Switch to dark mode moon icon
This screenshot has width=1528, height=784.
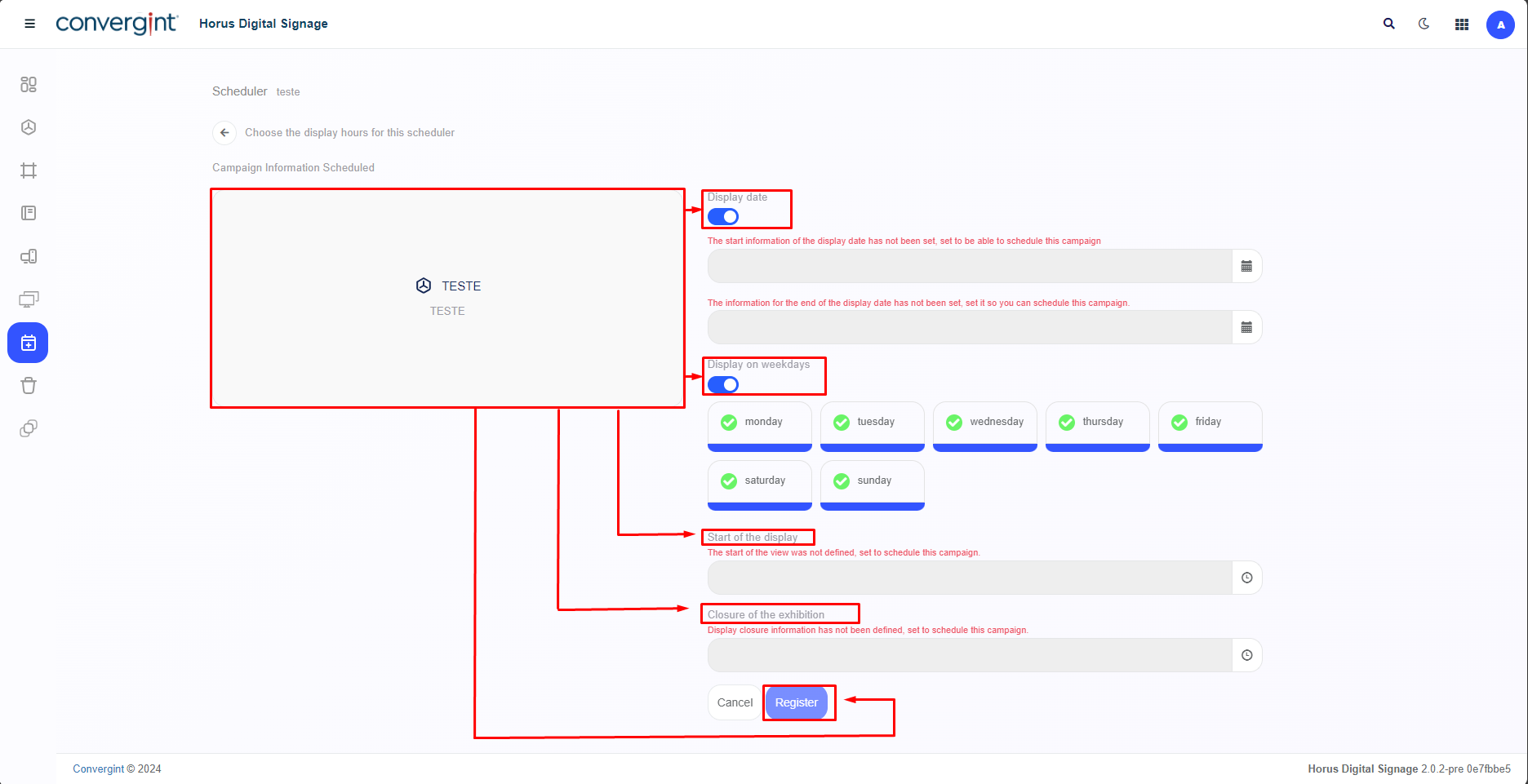point(1424,24)
